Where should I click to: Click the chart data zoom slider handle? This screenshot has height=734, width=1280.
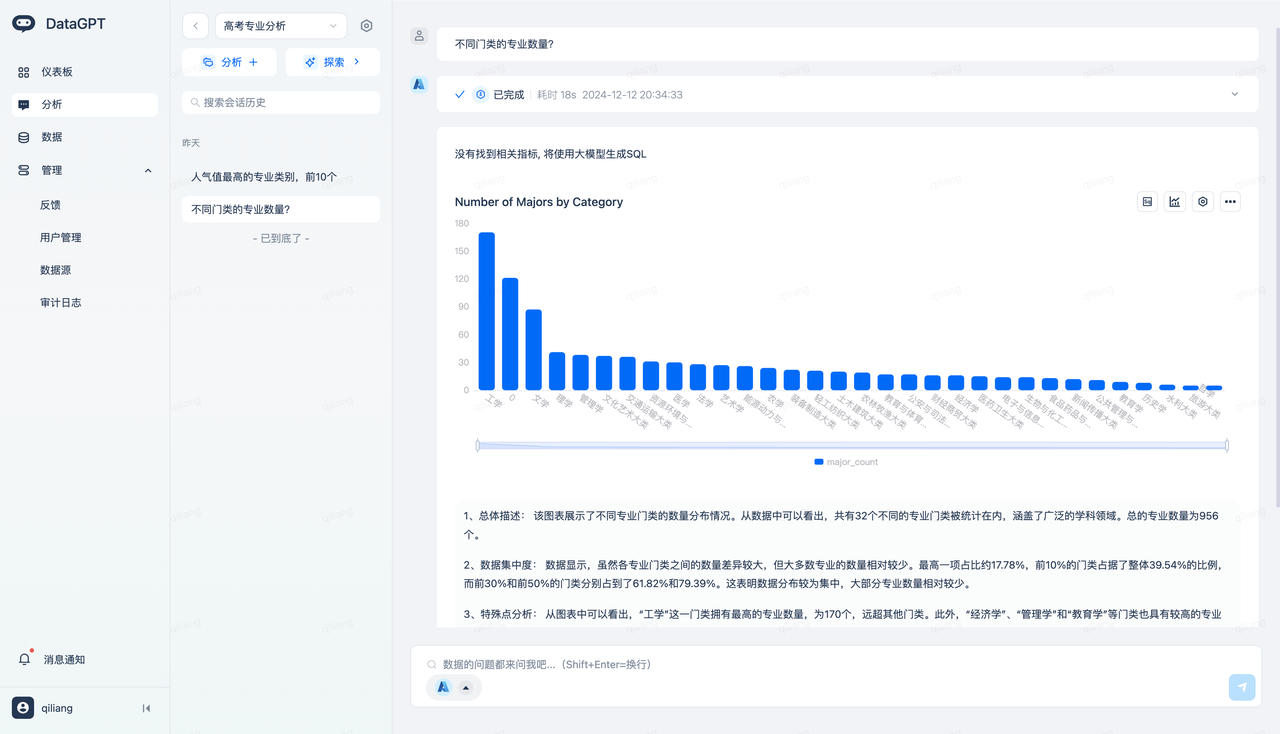click(x=478, y=445)
